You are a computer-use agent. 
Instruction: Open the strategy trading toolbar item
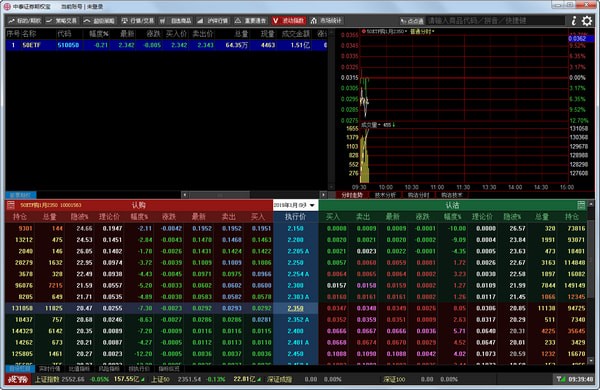(62, 21)
